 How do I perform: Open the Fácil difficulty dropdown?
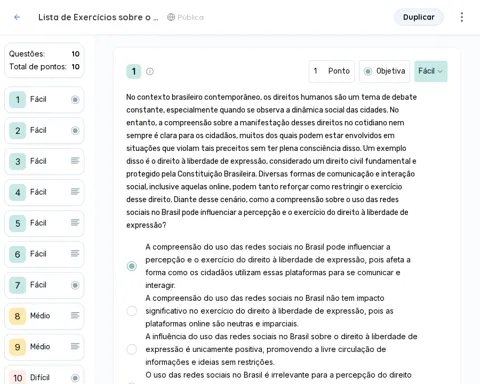pos(431,71)
